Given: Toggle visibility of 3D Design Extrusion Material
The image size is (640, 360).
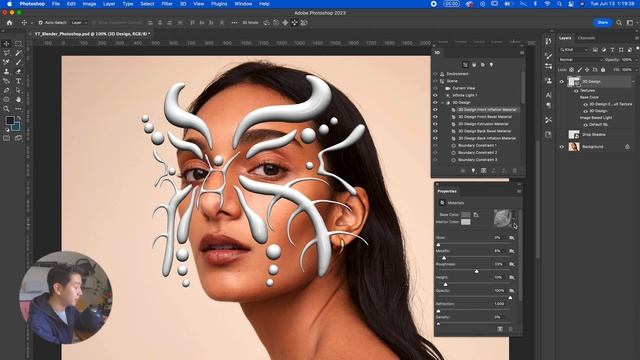Looking at the screenshot, I should pos(435,124).
